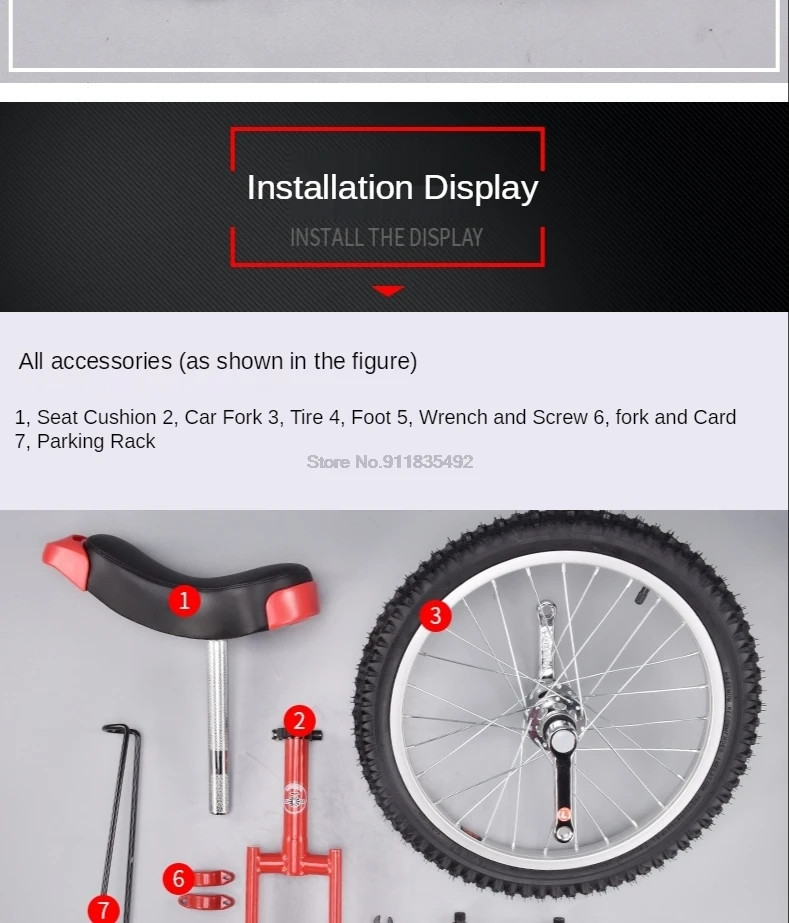Click the upper silver crank arm

tap(548, 642)
